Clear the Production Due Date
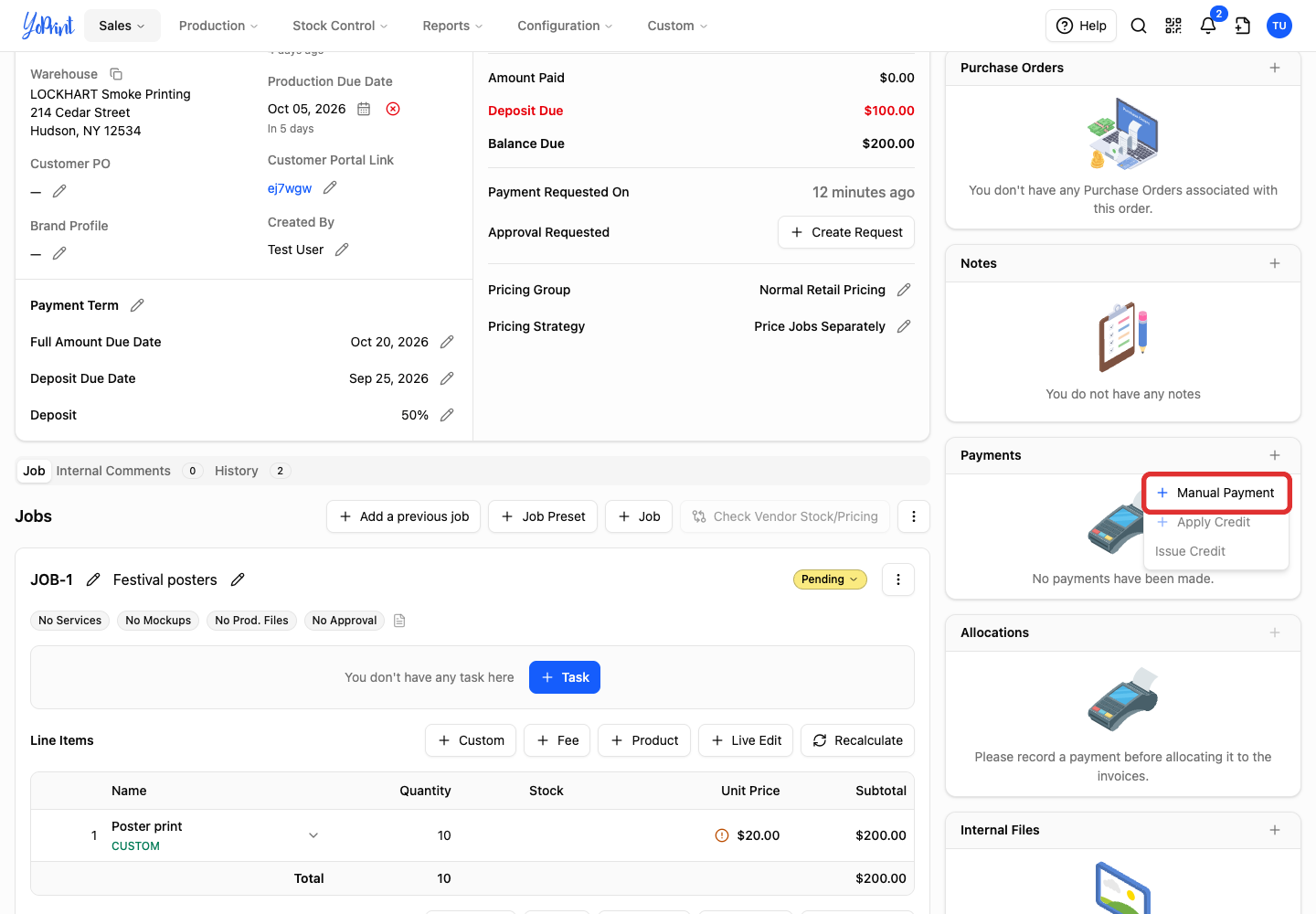 click(x=393, y=109)
